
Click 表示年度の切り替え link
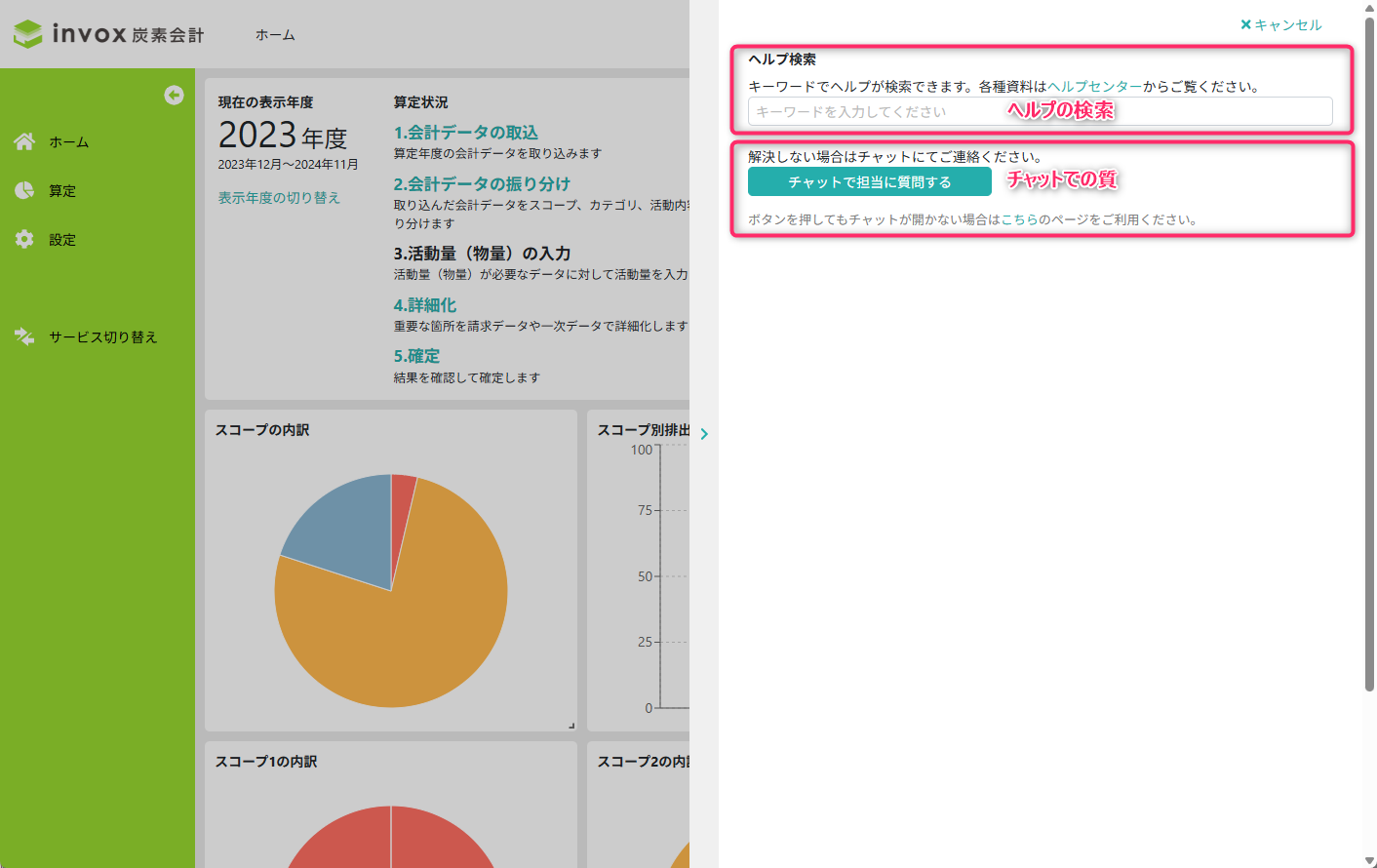279,197
